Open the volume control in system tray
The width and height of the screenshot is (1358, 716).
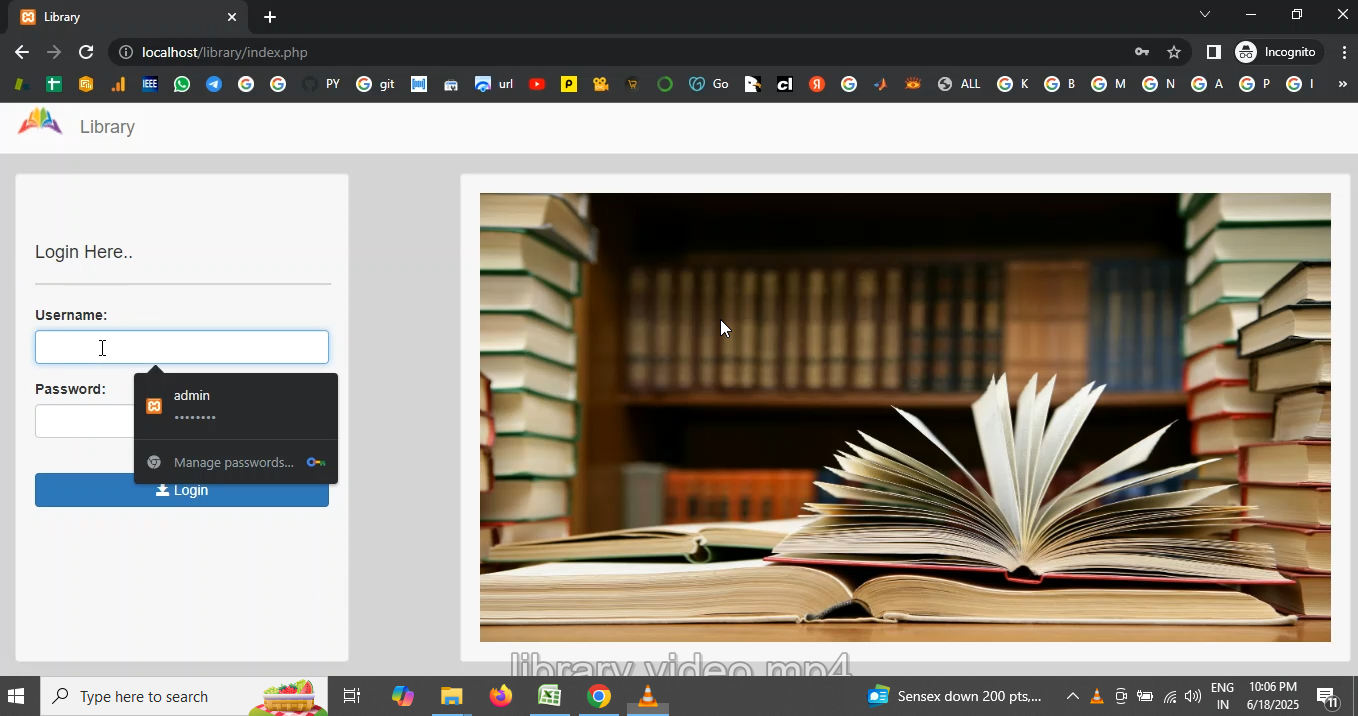[x=1193, y=696]
